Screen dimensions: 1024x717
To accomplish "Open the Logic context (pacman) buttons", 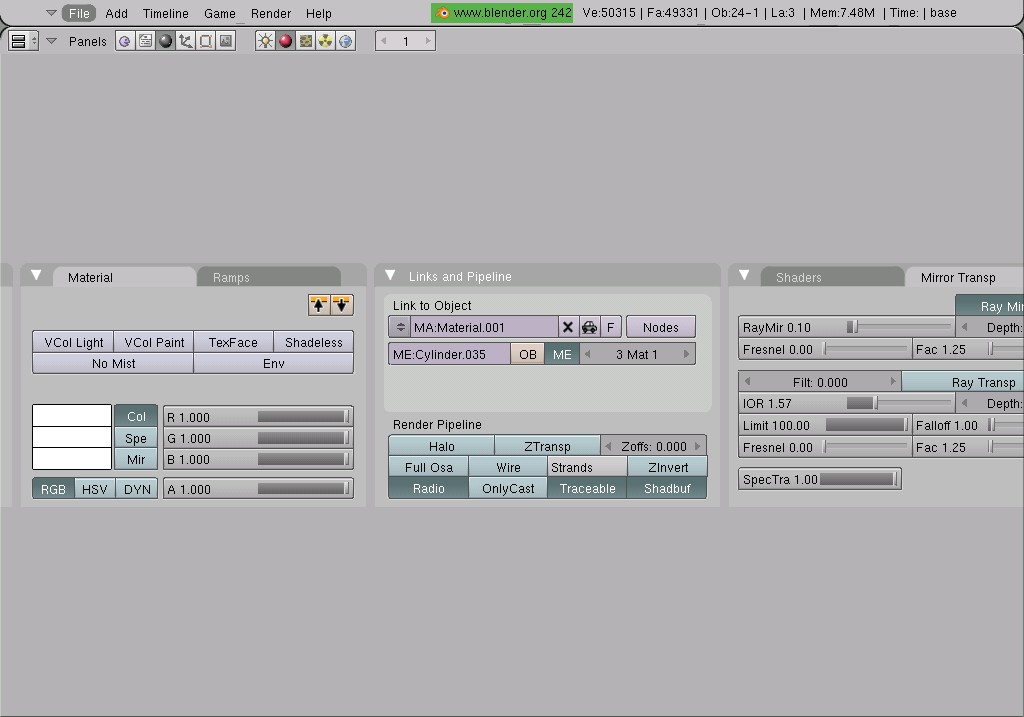I will [125, 41].
